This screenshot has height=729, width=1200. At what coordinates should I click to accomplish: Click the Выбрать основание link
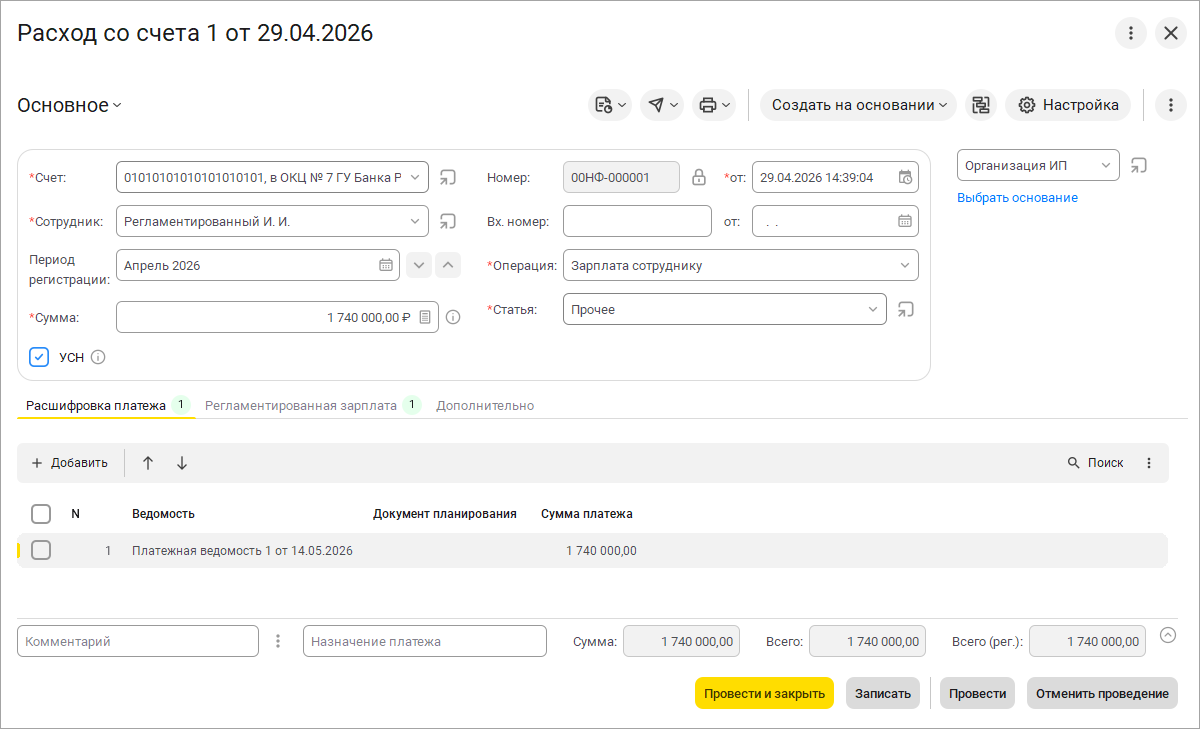point(1017,198)
